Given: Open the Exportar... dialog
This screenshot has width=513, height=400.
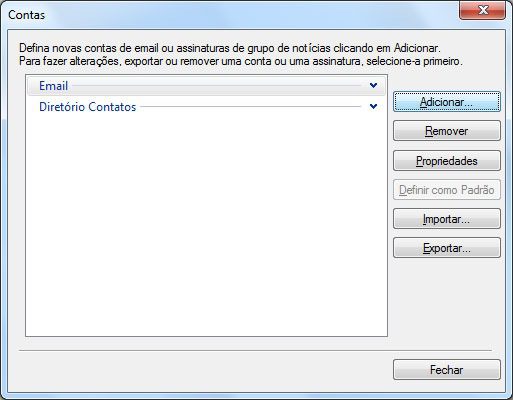Looking at the screenshot, I should point(447,248).
